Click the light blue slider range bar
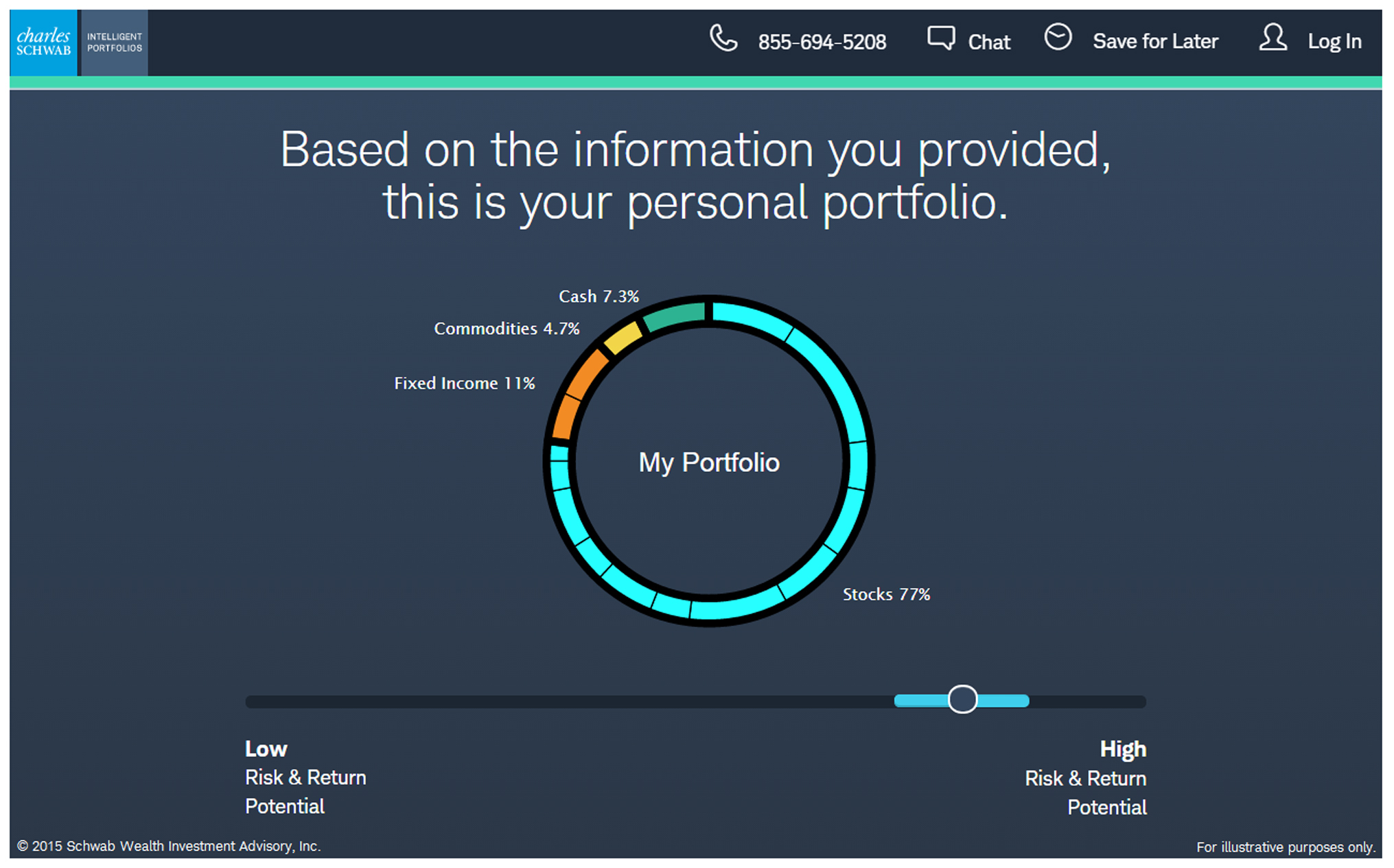Viewport: 1394px width, 868px height. (1006, 701)
